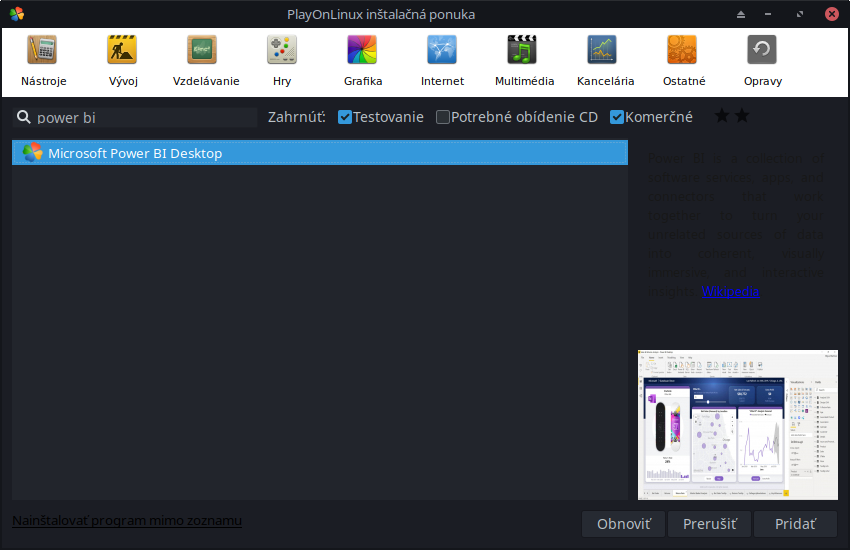Select Microsoft Power BI Desktop entry
Image resolution: width=850 pixels, height=550 pixels.
click(x=320, y=153)
